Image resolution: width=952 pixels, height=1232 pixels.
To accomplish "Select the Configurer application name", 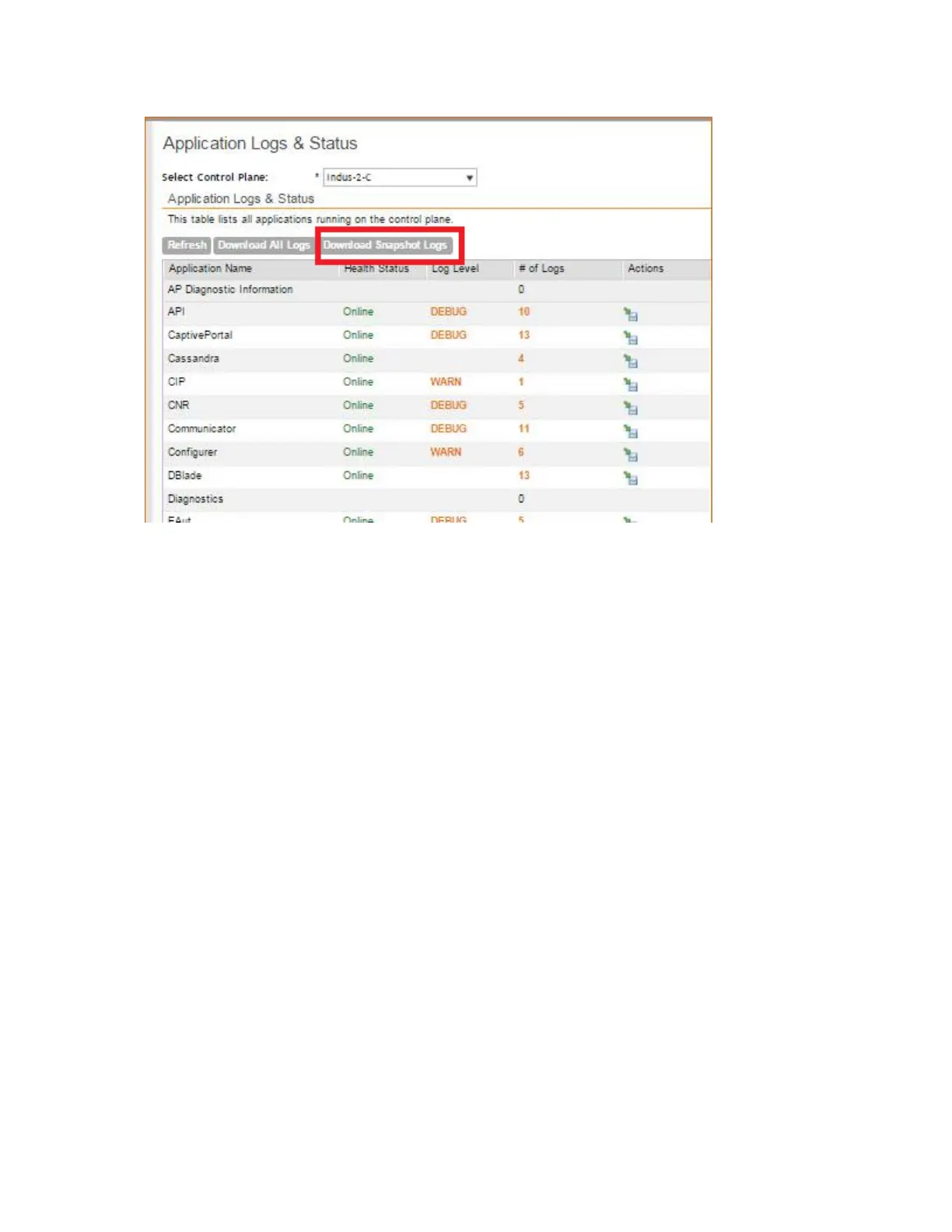I will pos(192,452).
